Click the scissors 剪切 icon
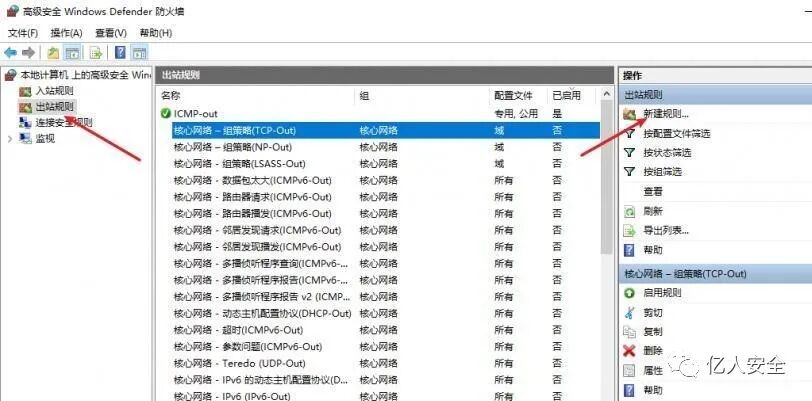Viewport: 812px width, 401px height. click(x=629, y=312)
